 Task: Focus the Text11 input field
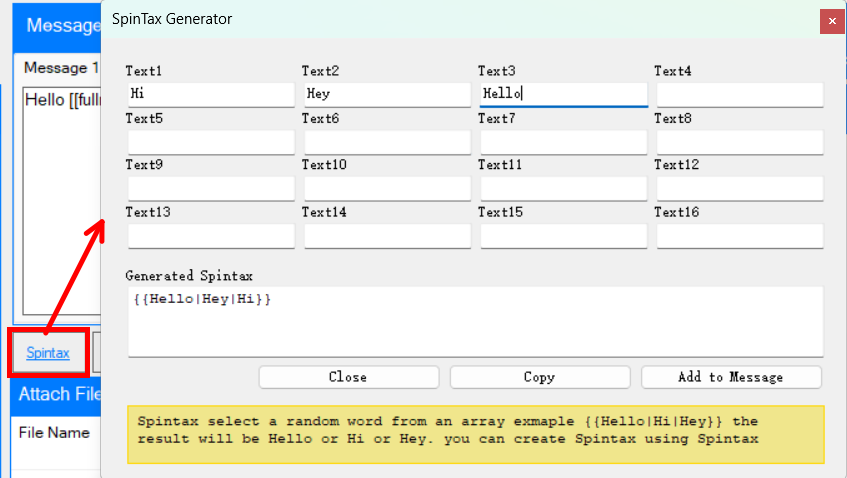click(x=563, y=188)
